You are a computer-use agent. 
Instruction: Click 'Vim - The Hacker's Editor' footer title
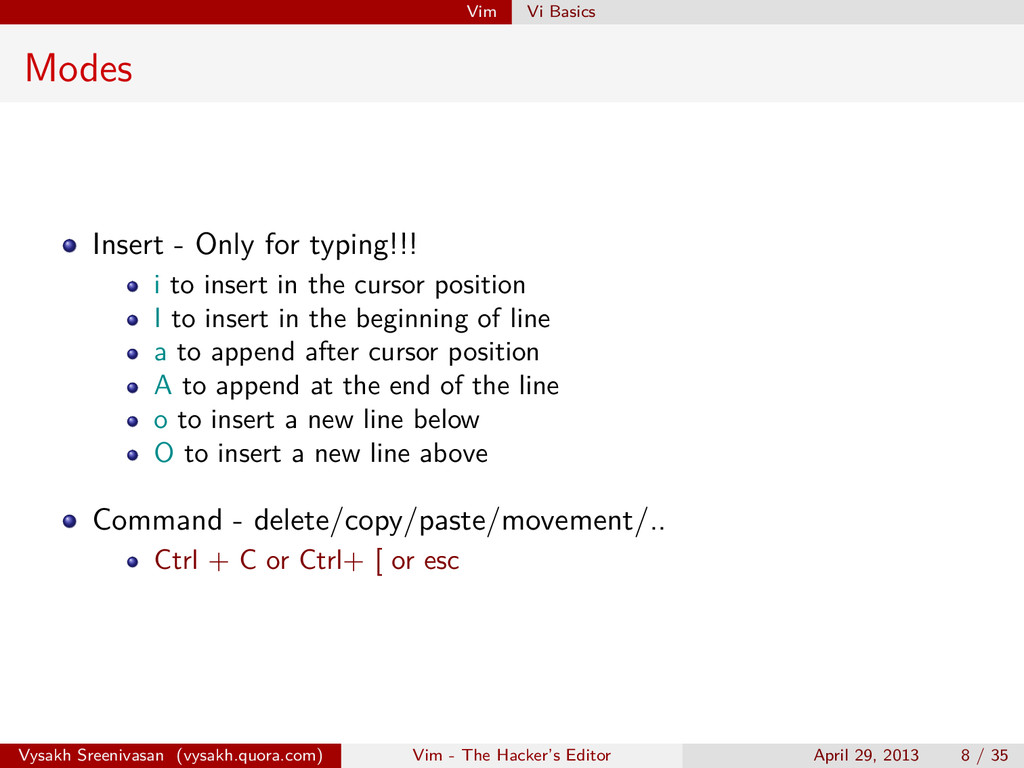click(511, 756)
